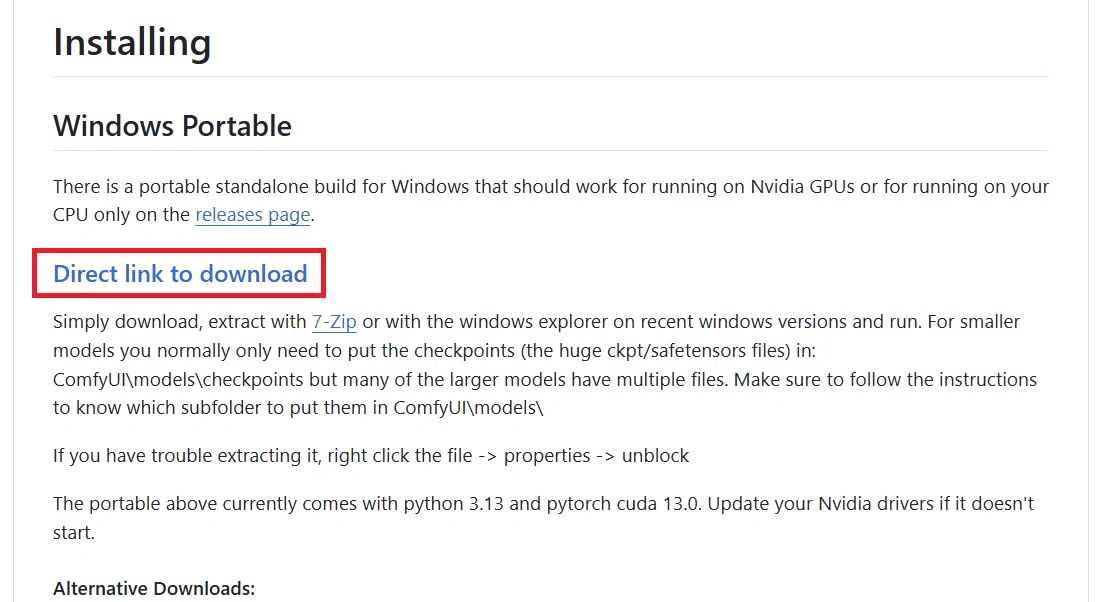This screenshot has height=602, width=1104.
Task: Click the Direct link to download
Action: (x=180, y=274)
